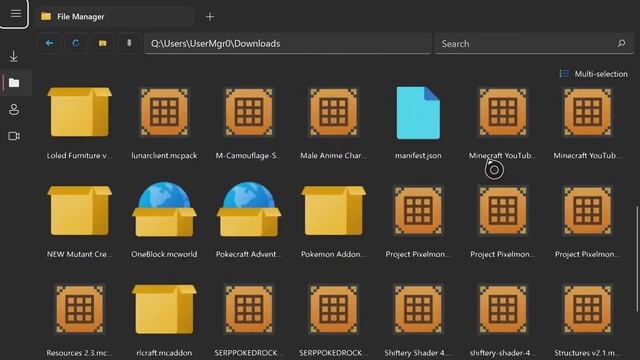This screenshot has height=360, width=640.
Task: Select the first Minecraft YouTub pack icon
Action: click(x=503, y=112)
